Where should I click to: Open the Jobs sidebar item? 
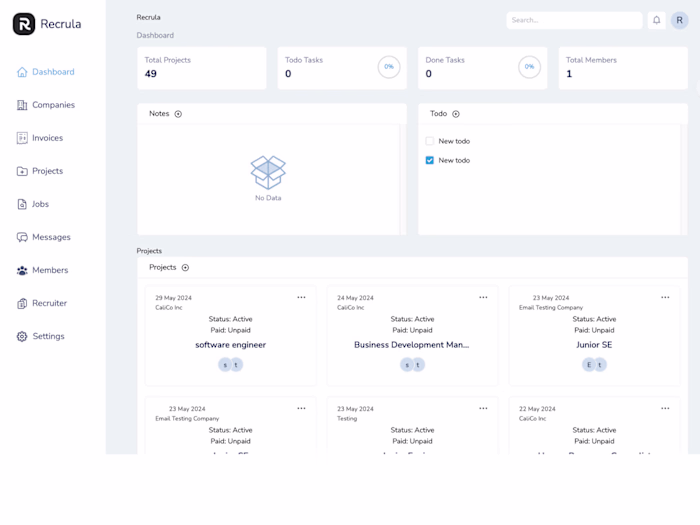point(40,204)
